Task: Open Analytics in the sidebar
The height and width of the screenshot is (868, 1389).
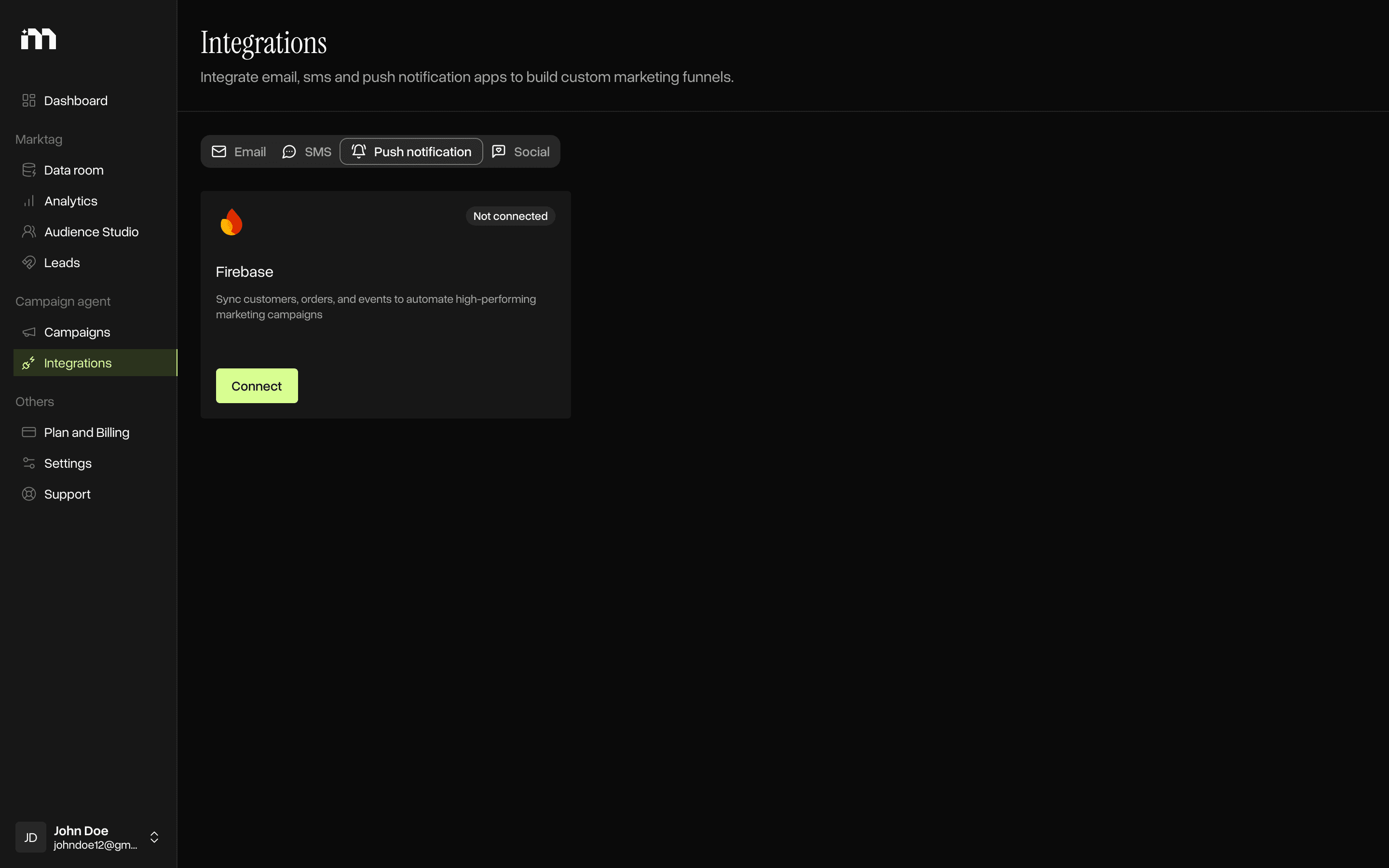Action: click(x=95, y=201)
